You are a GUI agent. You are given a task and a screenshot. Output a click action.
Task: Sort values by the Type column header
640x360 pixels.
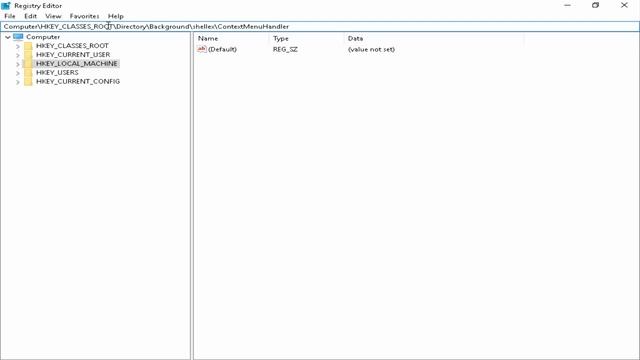(307, 38)
